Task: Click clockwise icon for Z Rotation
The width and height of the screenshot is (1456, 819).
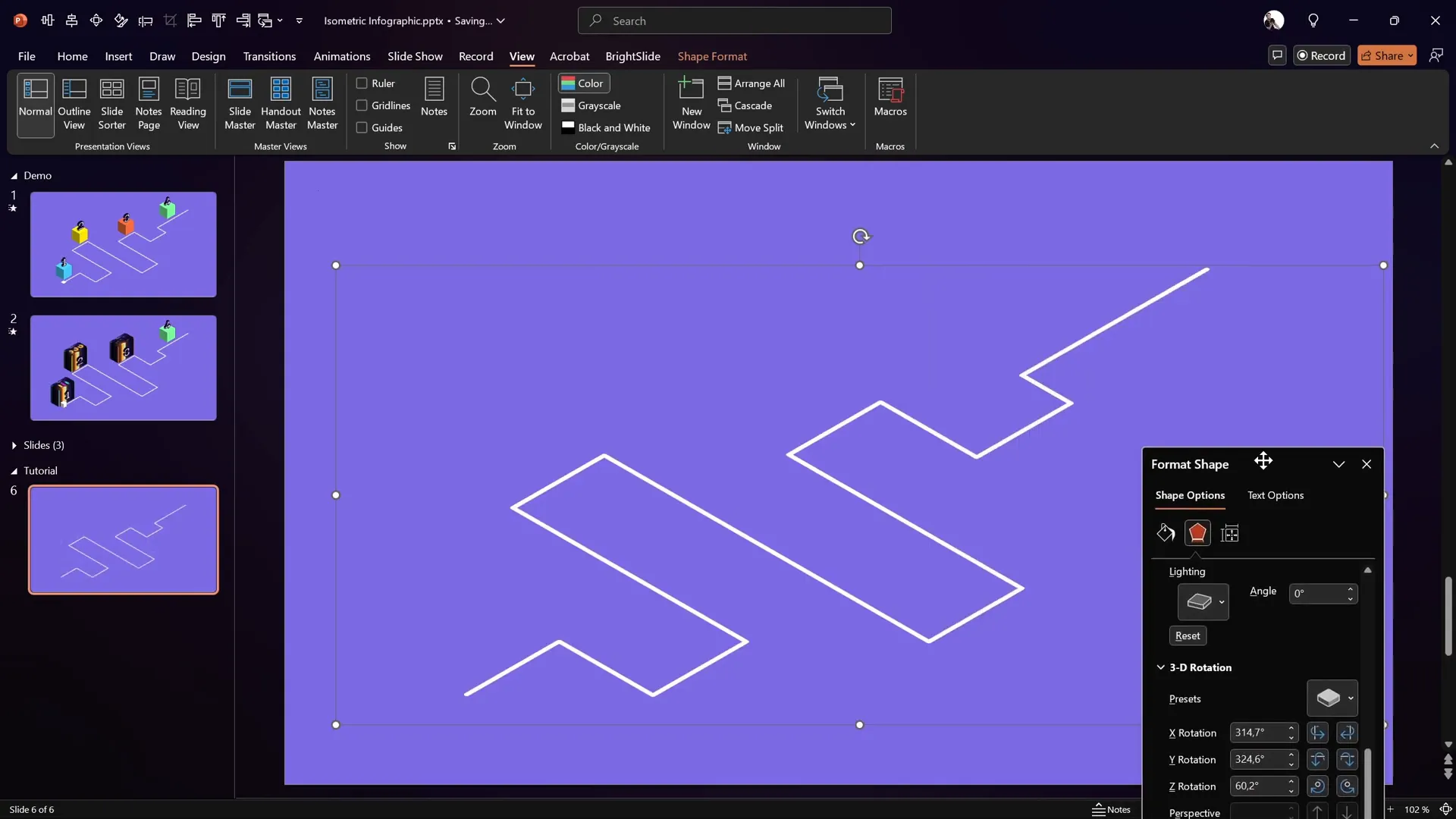Action: pos(1317,786)
